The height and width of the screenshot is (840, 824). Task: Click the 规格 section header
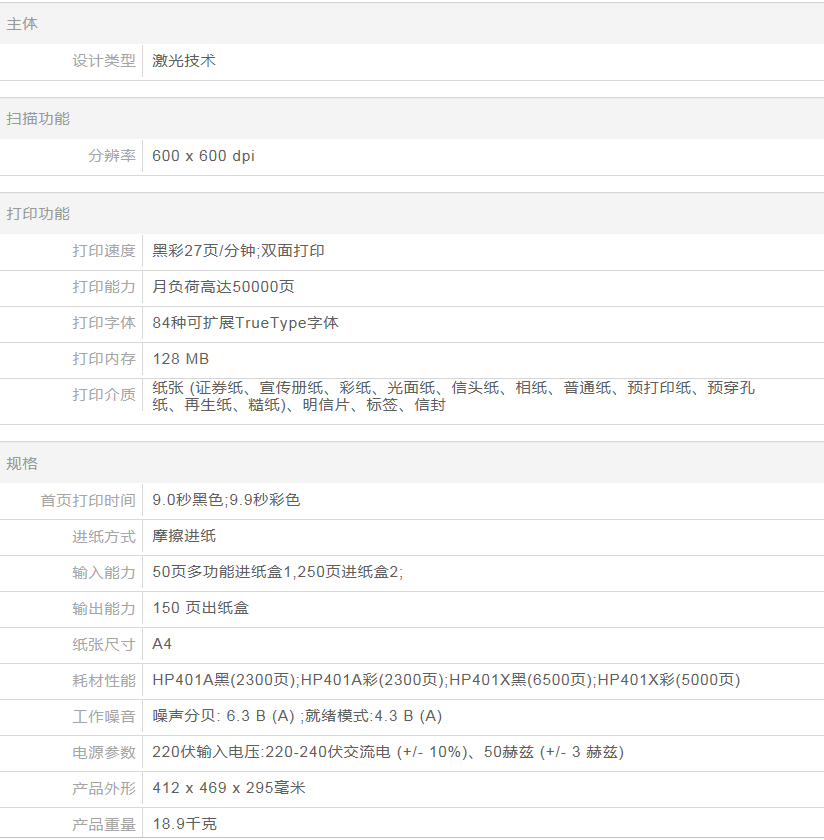point(22,464)
